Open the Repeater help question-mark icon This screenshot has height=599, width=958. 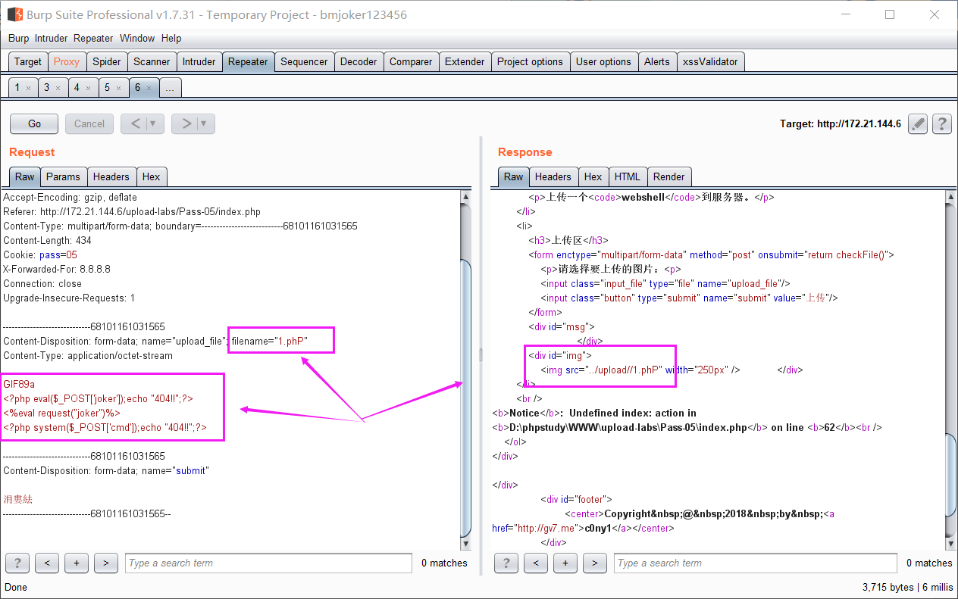coord(942,123)
